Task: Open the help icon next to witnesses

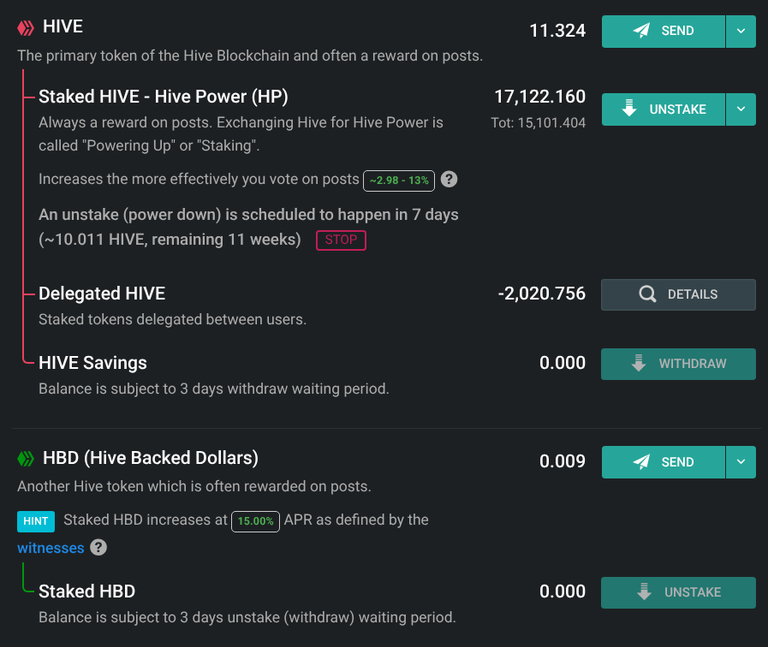Action: pos(98,547)
